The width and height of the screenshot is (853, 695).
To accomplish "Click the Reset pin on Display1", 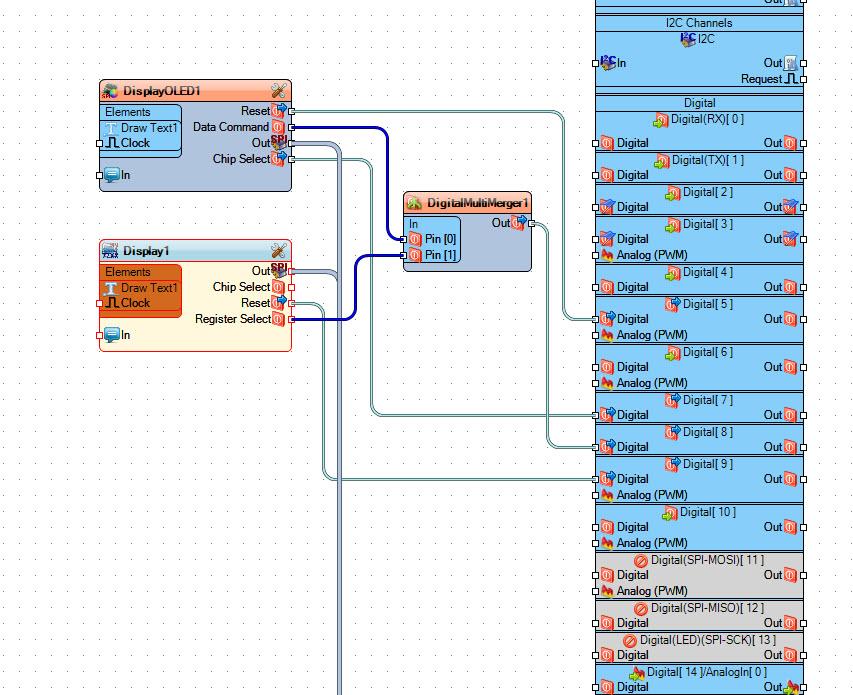I will tap(279, 303).
